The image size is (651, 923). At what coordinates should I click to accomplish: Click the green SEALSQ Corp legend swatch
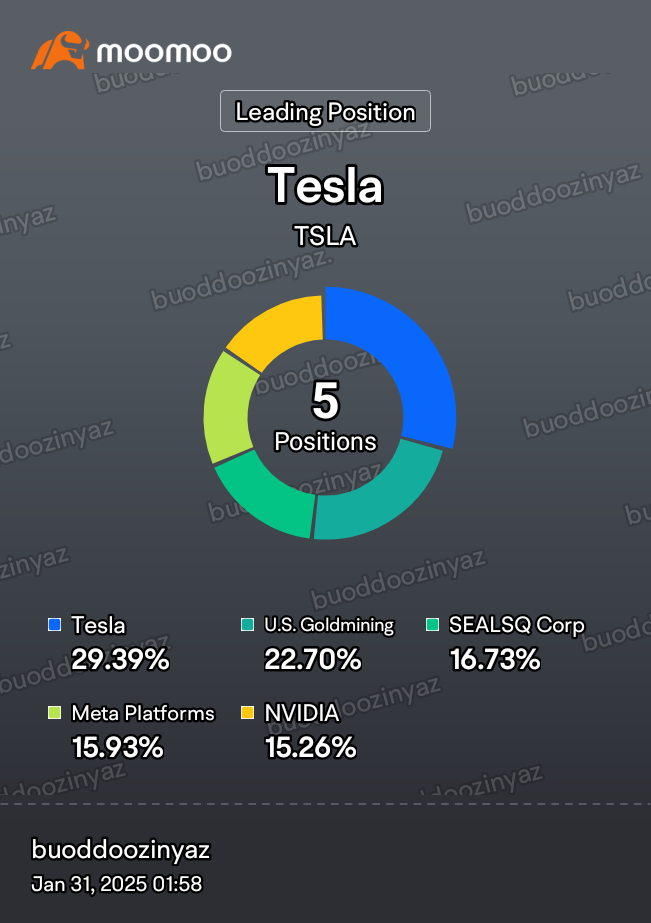pyautogui.click(x=433, y=625)
